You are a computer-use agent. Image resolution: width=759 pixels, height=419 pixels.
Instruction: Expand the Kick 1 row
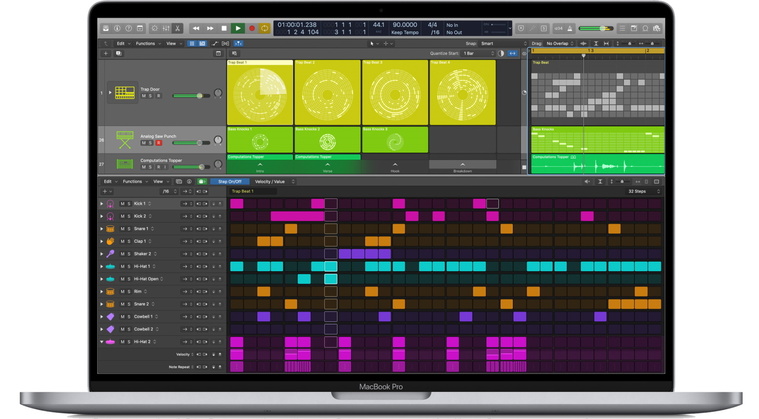tap(102, 204)
